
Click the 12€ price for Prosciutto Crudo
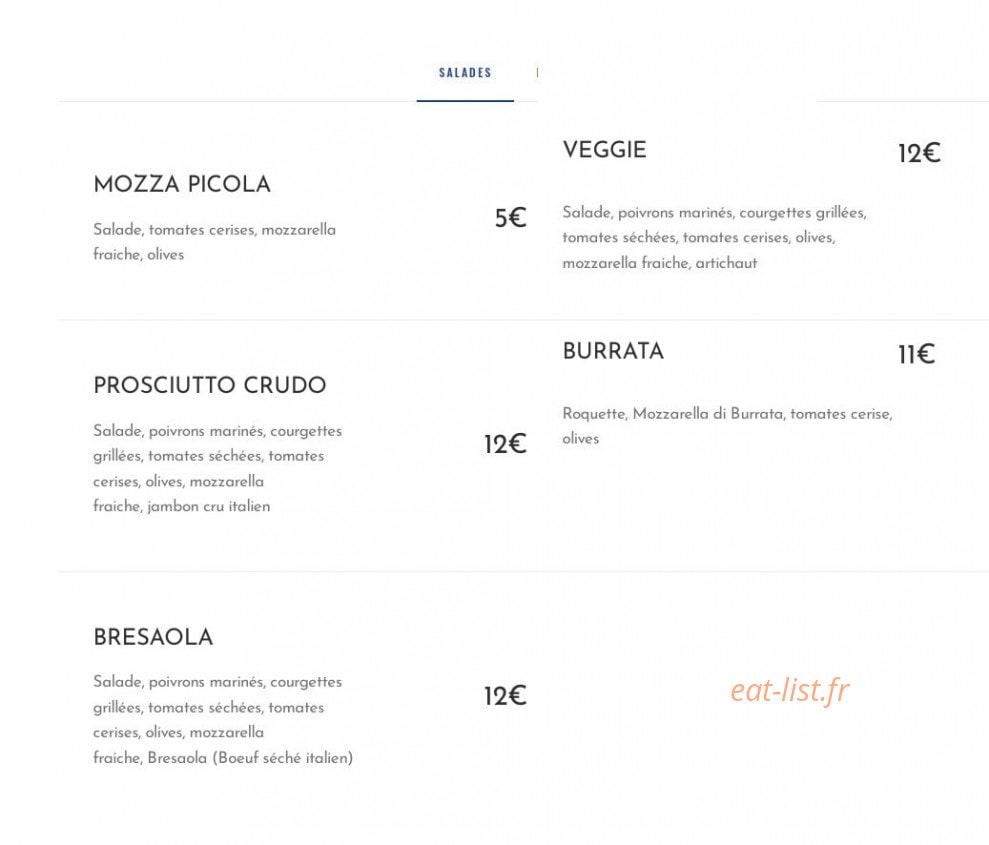[x=505, y=444]
